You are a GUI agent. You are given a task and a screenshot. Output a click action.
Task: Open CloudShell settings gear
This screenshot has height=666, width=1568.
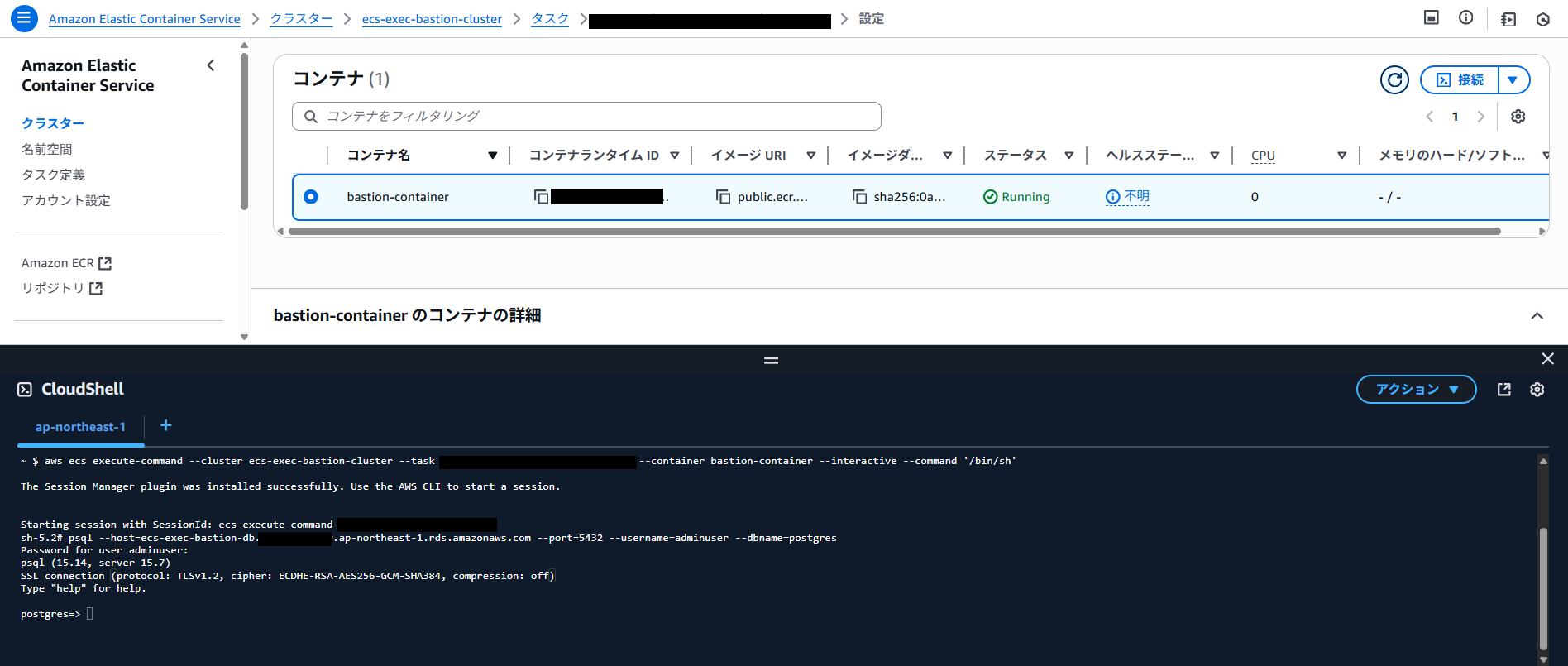[x=1537, y=390]
